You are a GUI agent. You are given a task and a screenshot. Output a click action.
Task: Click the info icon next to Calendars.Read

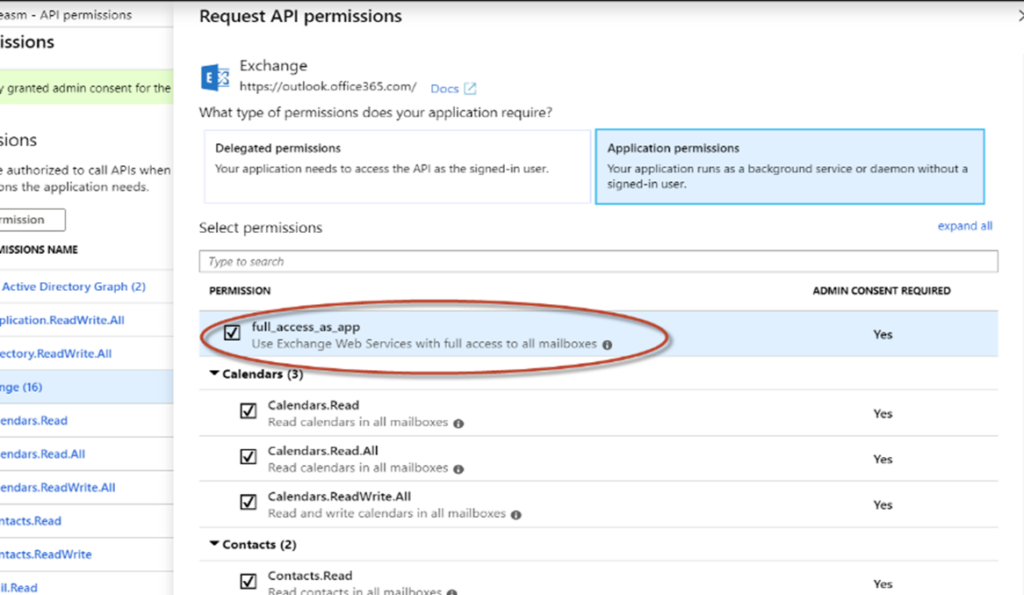(x=459, y=422)
